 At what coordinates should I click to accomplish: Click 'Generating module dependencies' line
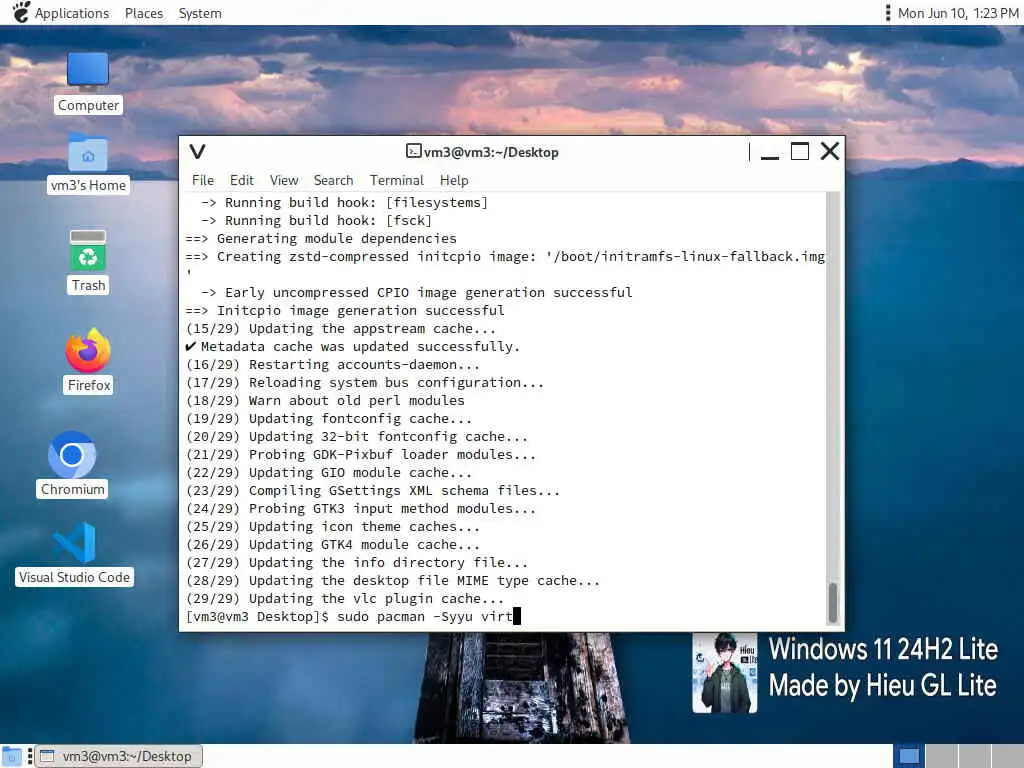(x=321, y=238)
